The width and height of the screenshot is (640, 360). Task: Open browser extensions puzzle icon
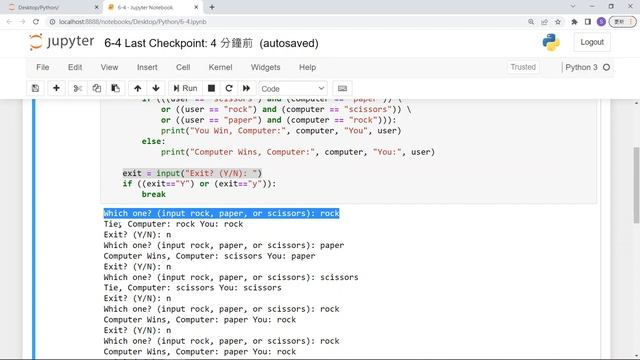click(x=574, y=22)
